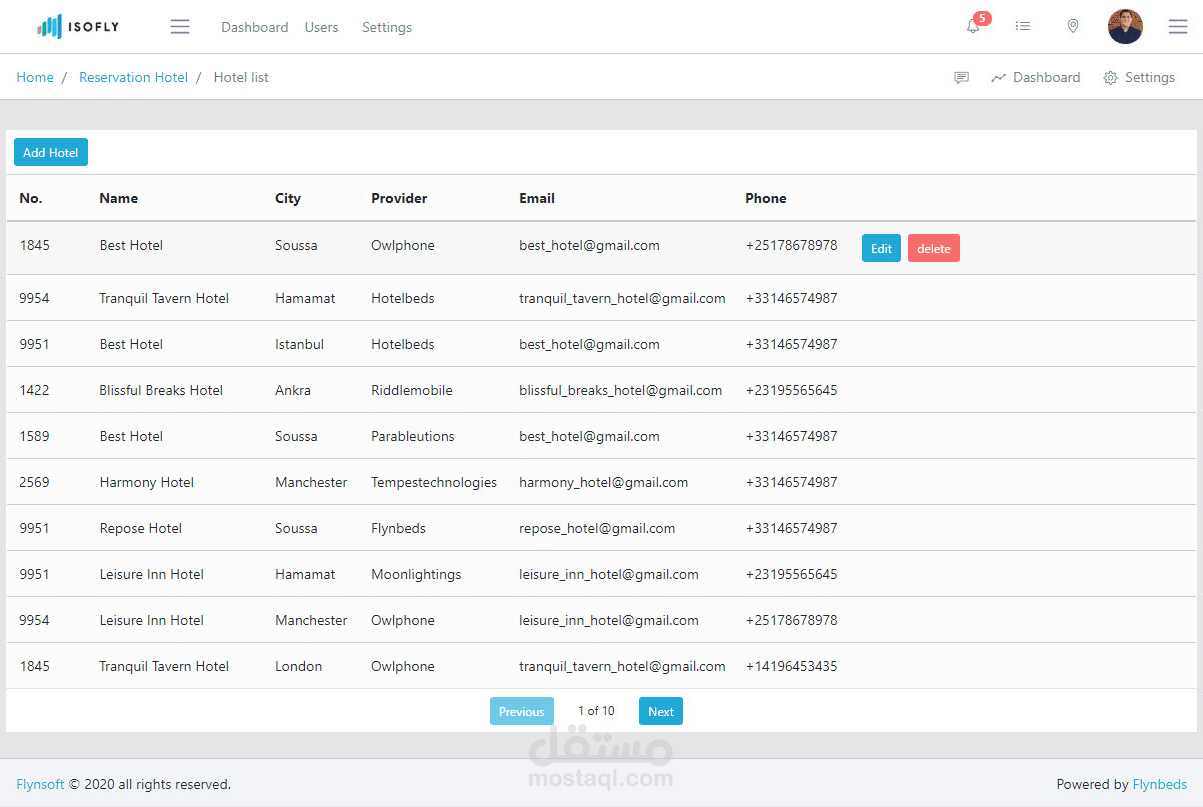Open the Users menu item
This screenshot has width=1203, height=807.
(x=321, y=27)
